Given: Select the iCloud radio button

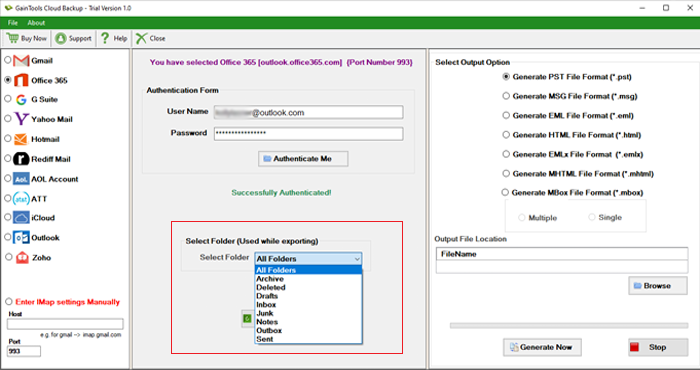Looking at the screenshot, I should (8, 217).
